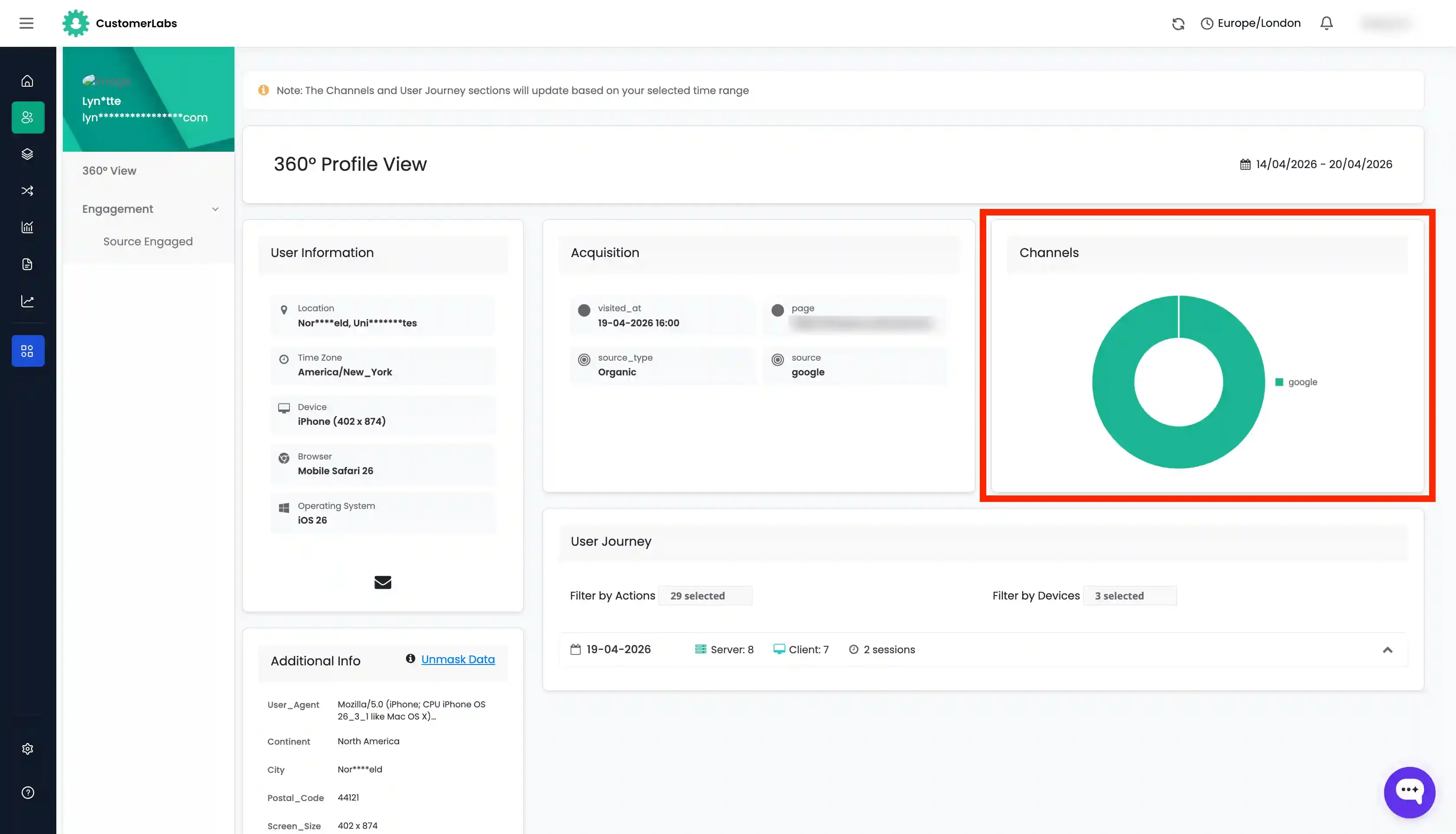Change the Europe/London timezone
The image size is (1456, 834).
pyautogui.click(x=1251, y=23)
